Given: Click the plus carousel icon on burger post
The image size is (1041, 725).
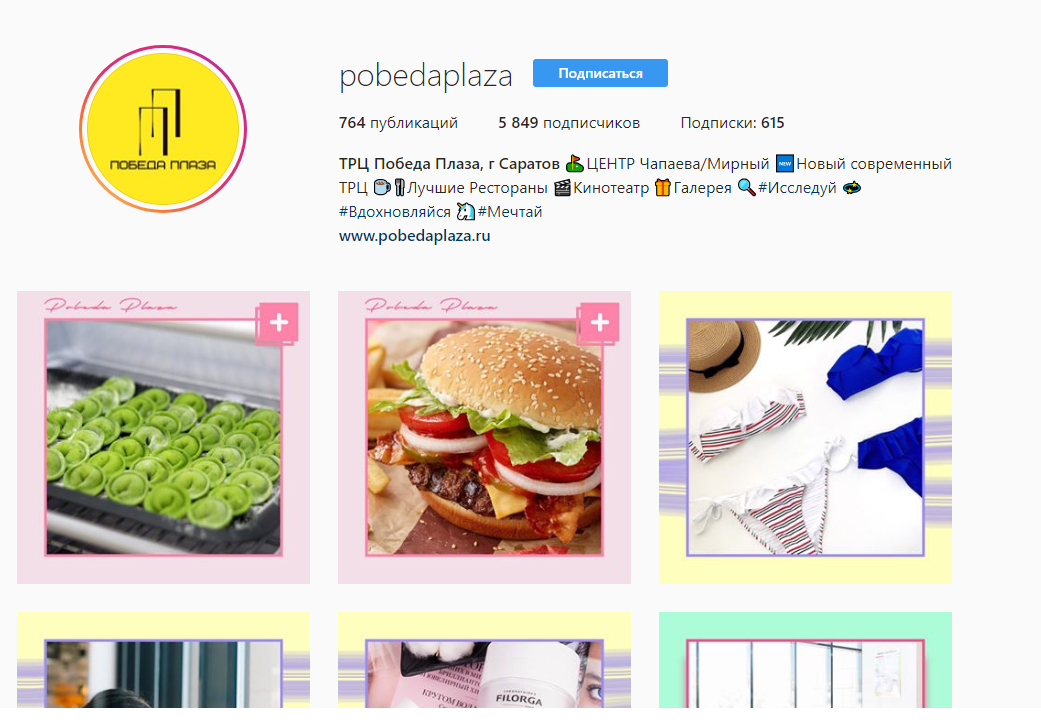Looking at the screenshot, I should pyautogui.click(x=600, y=323).
